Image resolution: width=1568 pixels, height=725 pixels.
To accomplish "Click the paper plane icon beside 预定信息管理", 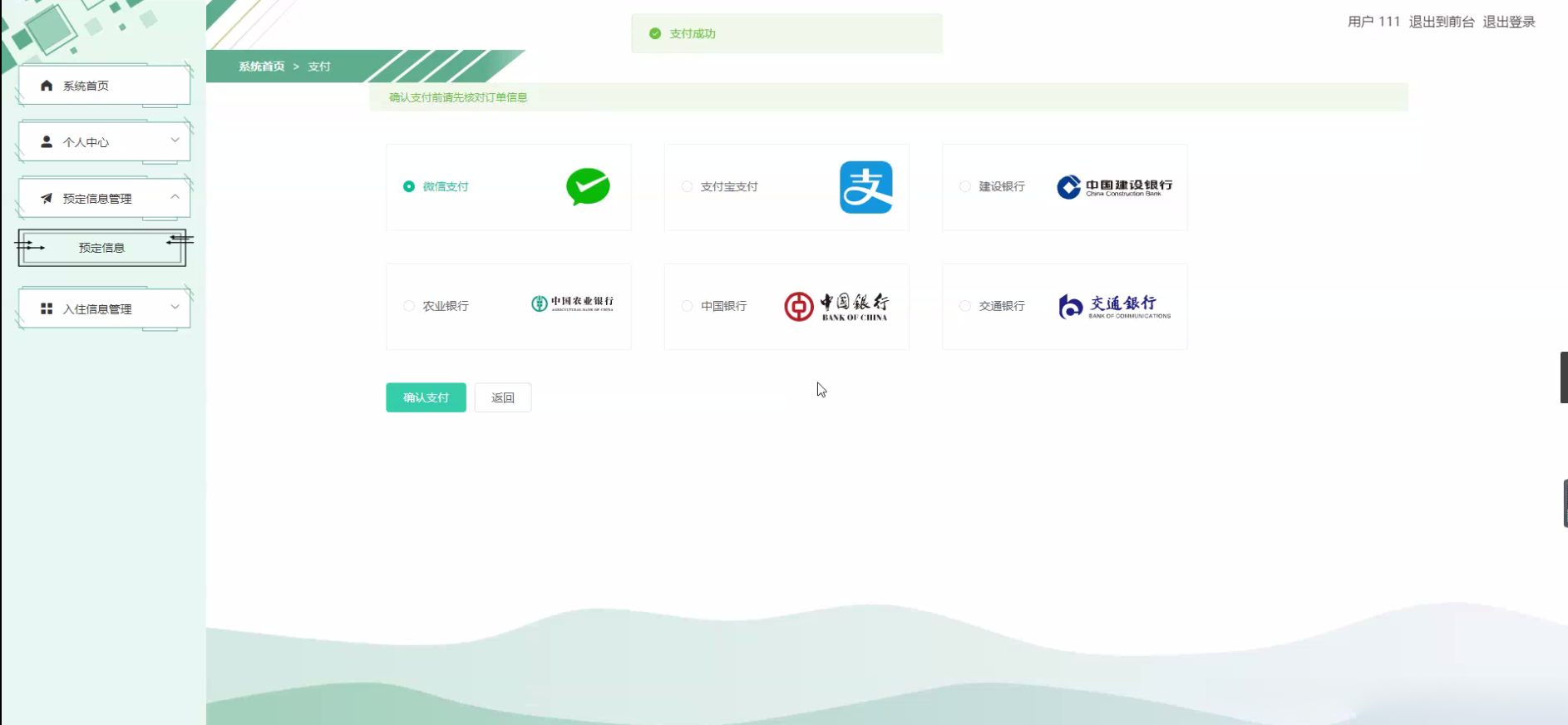I will (47, 199).
